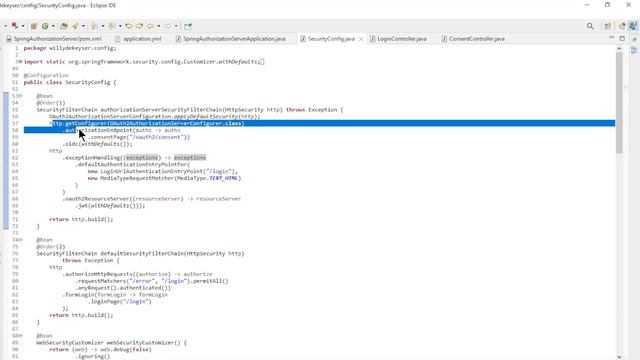The width and height of the screenshot is (640, 360).
Task: Click the Previous Annotation toolbar icon
Action: tap(111, 26)
